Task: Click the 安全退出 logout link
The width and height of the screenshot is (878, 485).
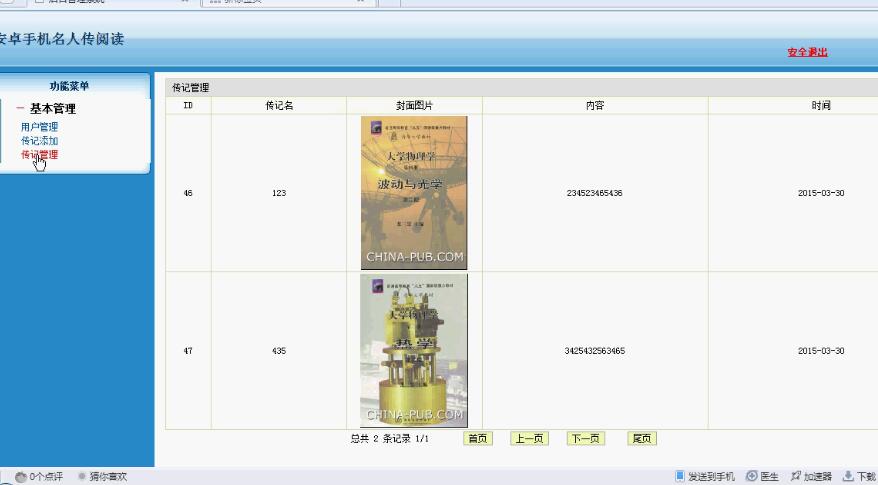Action: pos(807,52)
